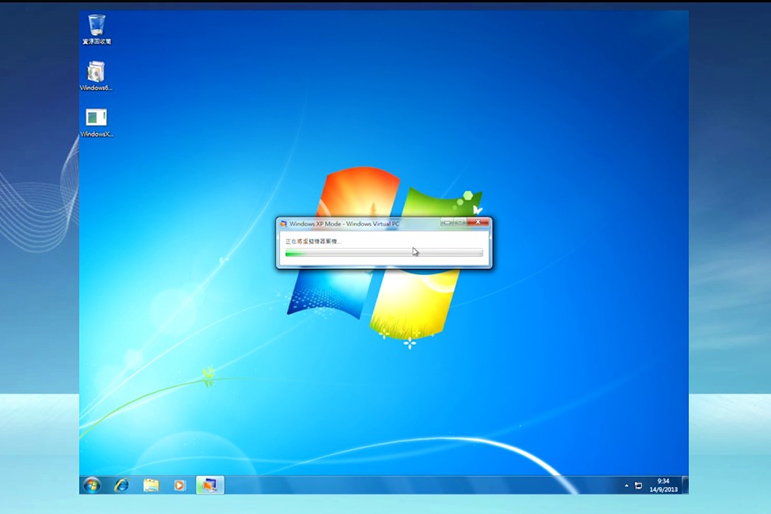Viewport: 771px width, 514px height.
Task: Open the Start menu orb
Action: (x=92, y=485)
